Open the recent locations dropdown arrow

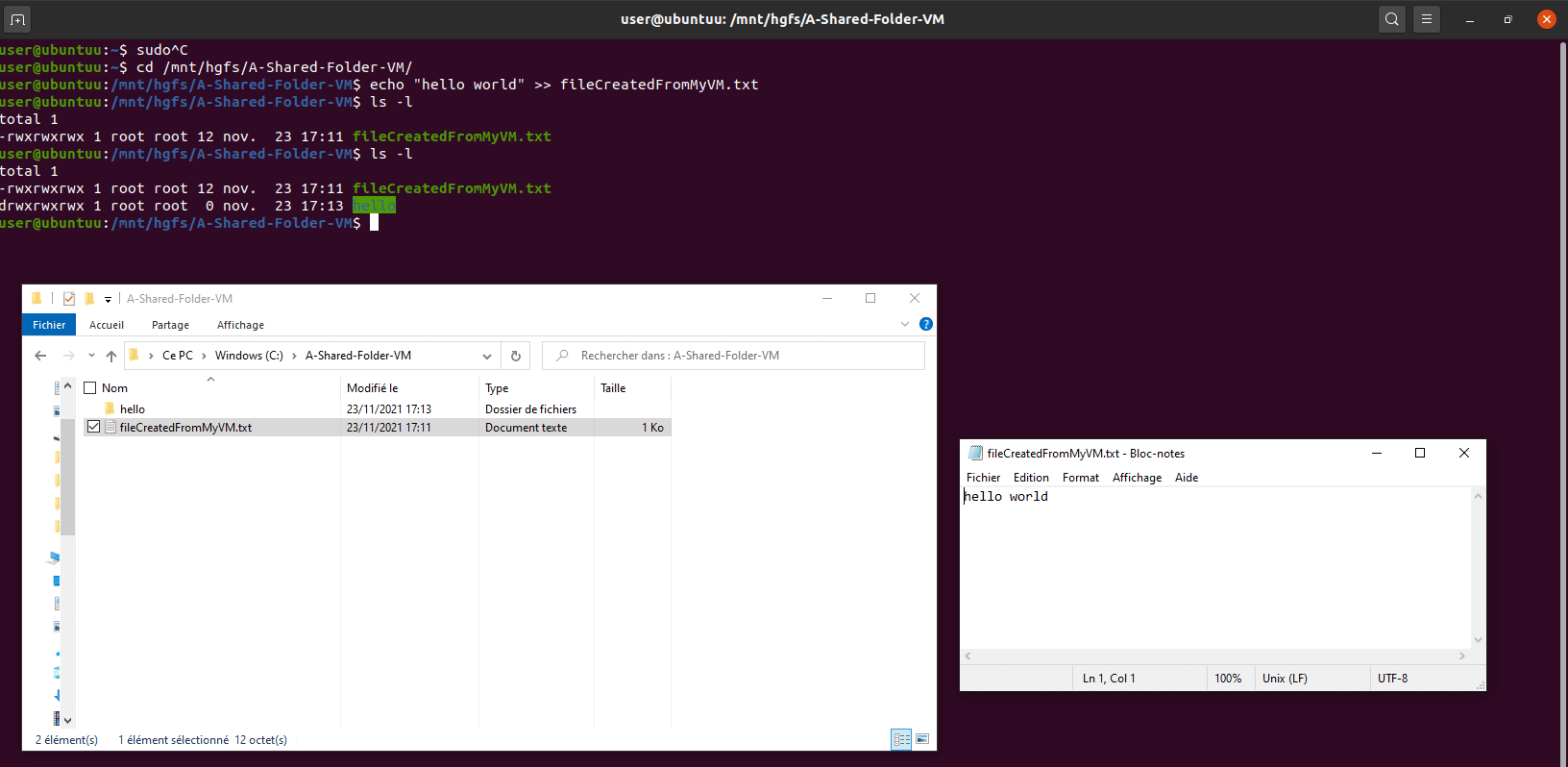point(91,356)
